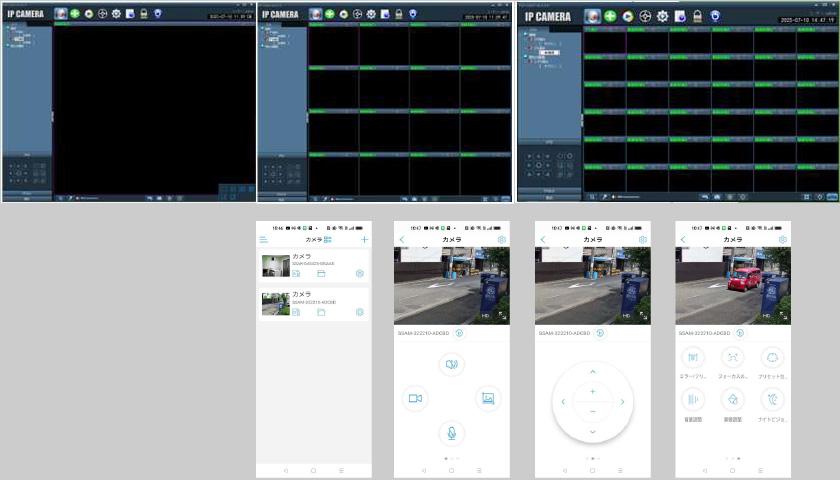
Task: Open the PTZ wheel icon in the 16-view IP Camera window
Action: point(357,14)
